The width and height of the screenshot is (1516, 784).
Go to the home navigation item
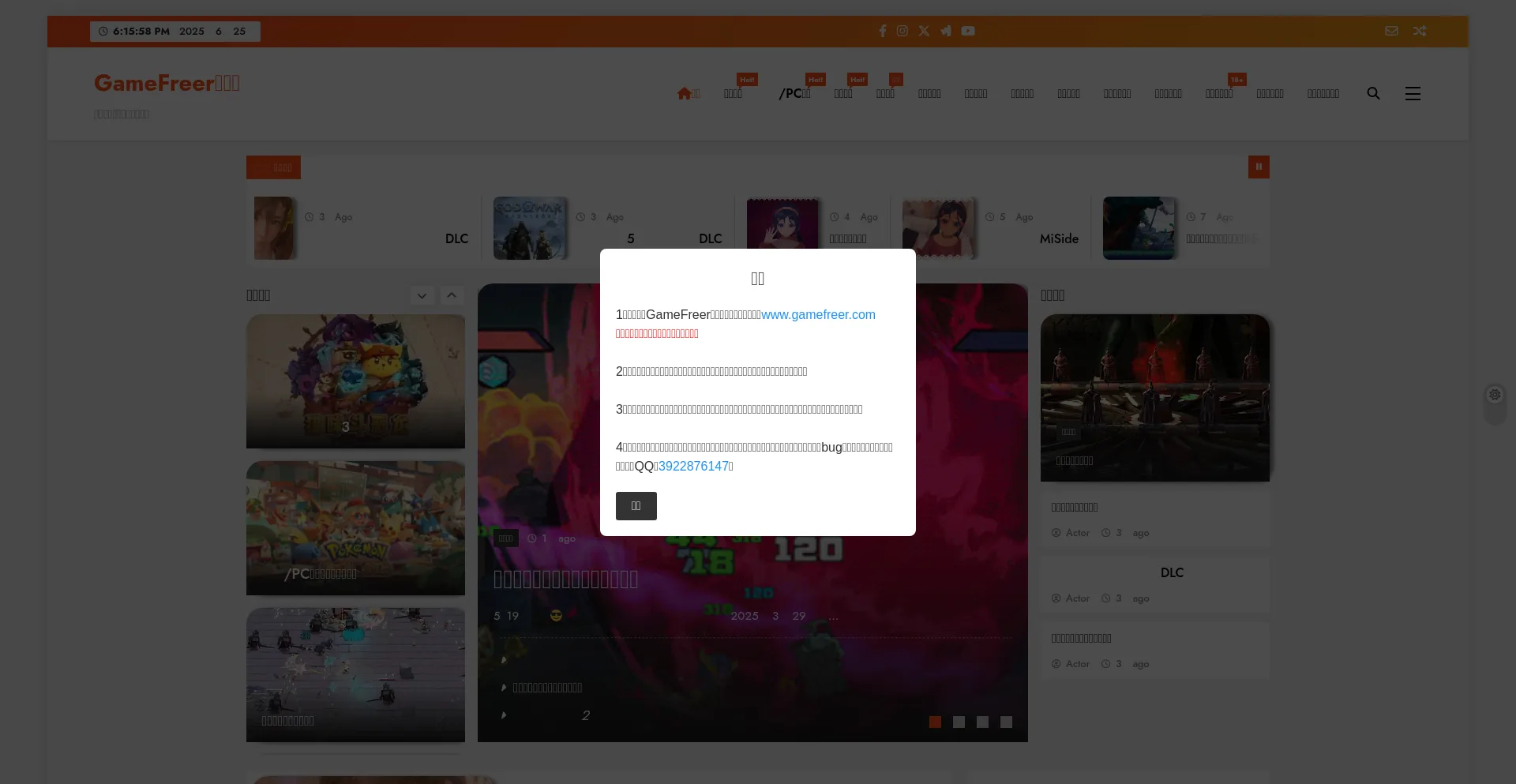688,93
